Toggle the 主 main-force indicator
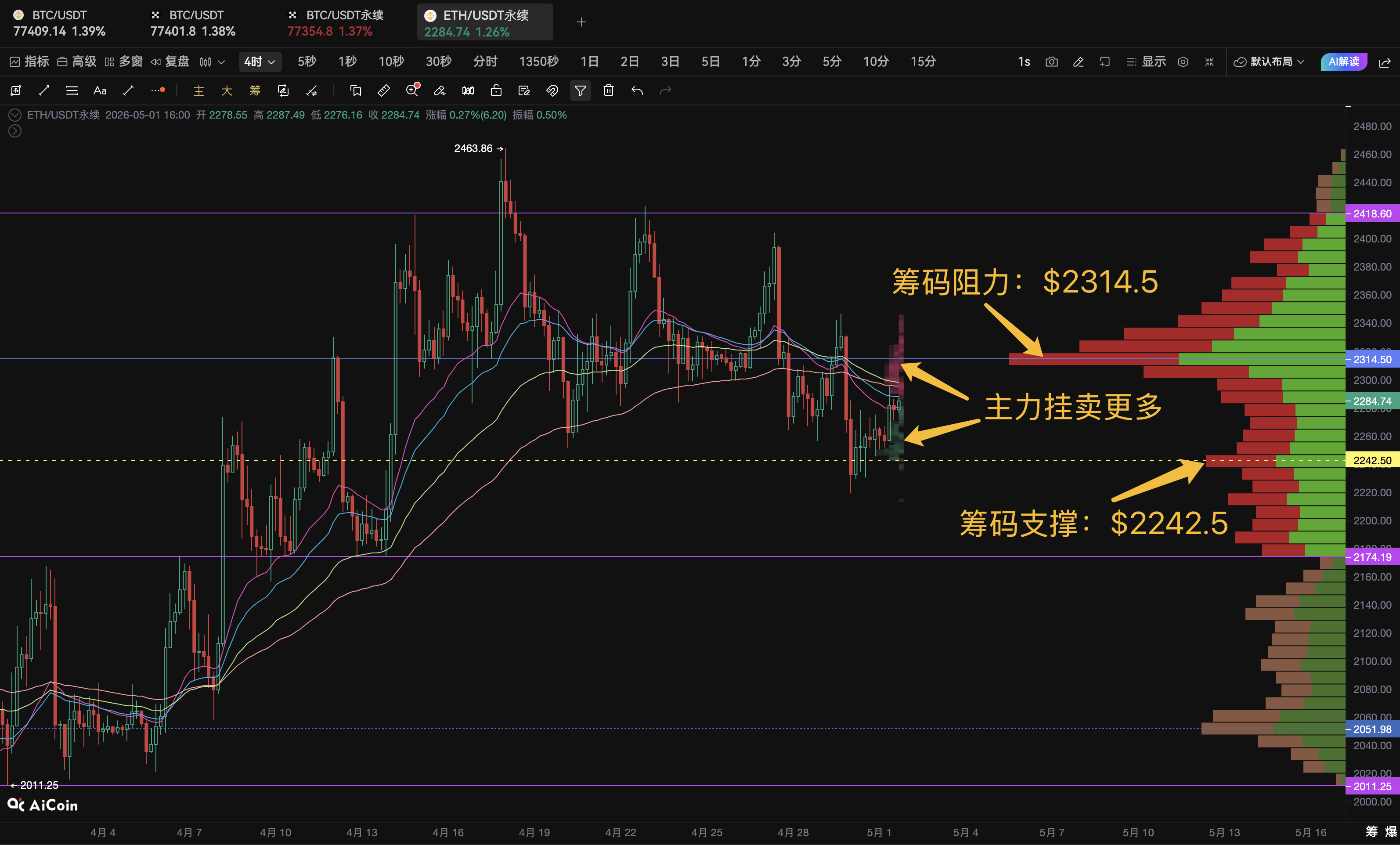The width and height of the screenshot is (1400, 845). coord(198,90)
